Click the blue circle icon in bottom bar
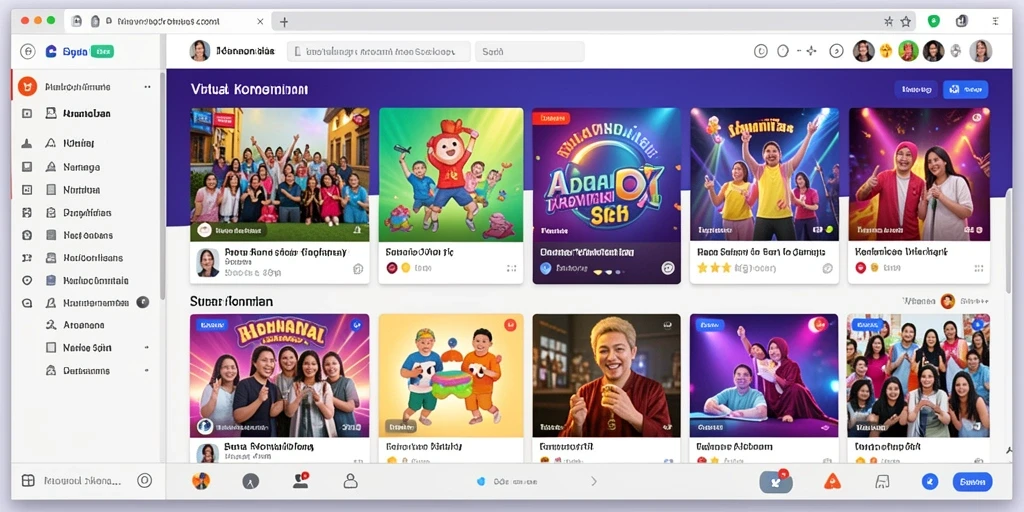1024x512 pixels. [930, 482]
